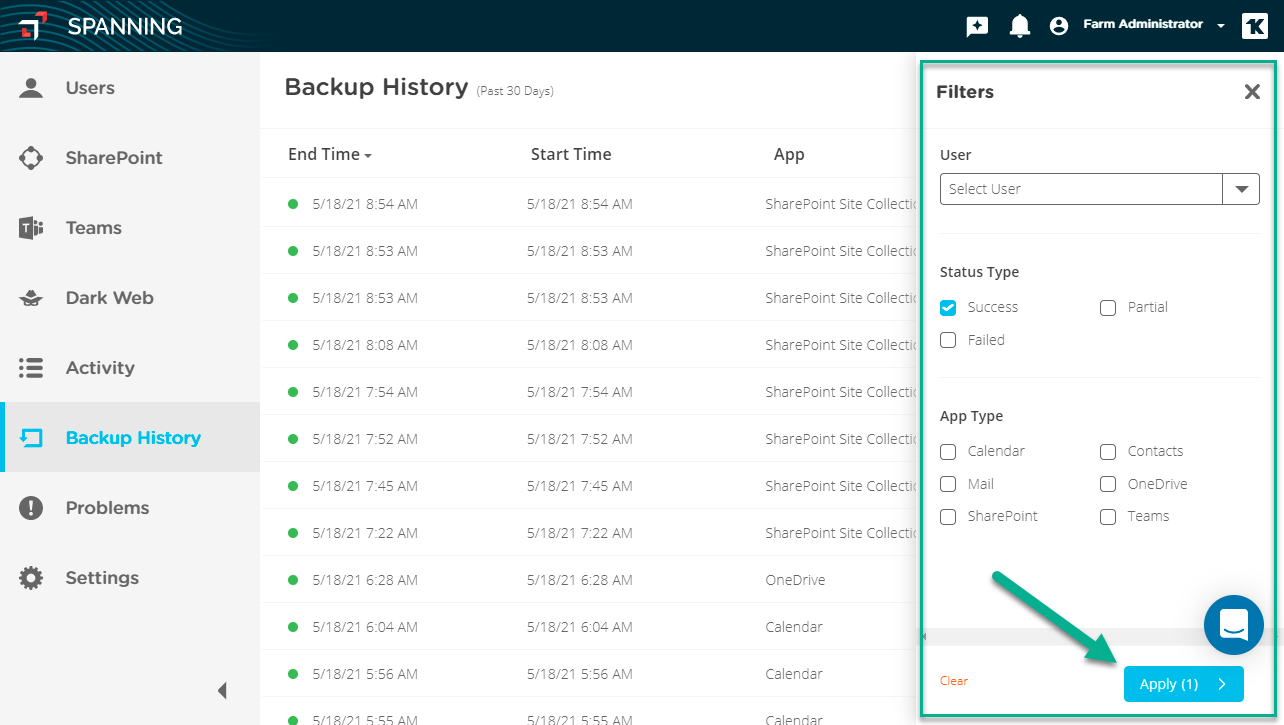Uncheck the Success status checkbox
Image resolution: width=1284 pixels, height=725 pixels.
tap(948, 307)
